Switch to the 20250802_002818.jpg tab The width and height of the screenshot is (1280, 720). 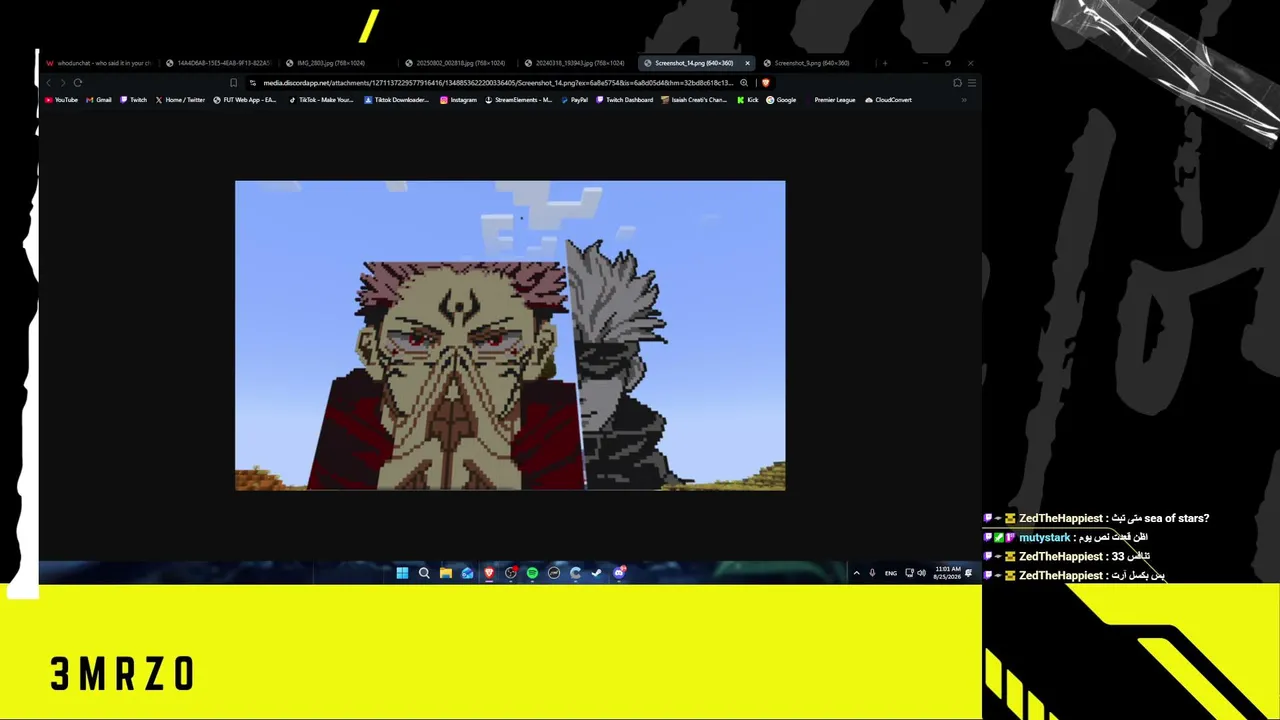click(x=458, y=63)
